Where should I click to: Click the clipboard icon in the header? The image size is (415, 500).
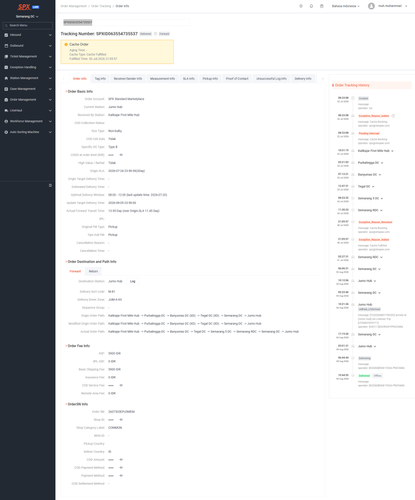[x=322, y=6]
